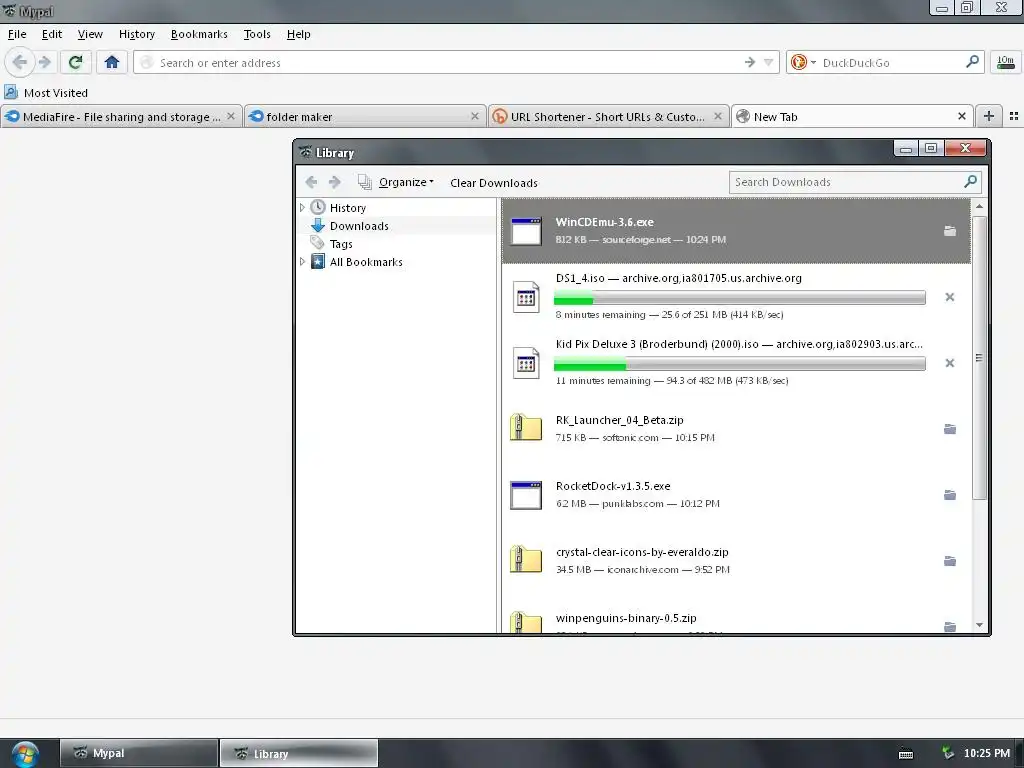Open containing folder for RocketDock-v1.3.5.exe
Viewport: 1024px width, 768px height.
tap(950, 495)
